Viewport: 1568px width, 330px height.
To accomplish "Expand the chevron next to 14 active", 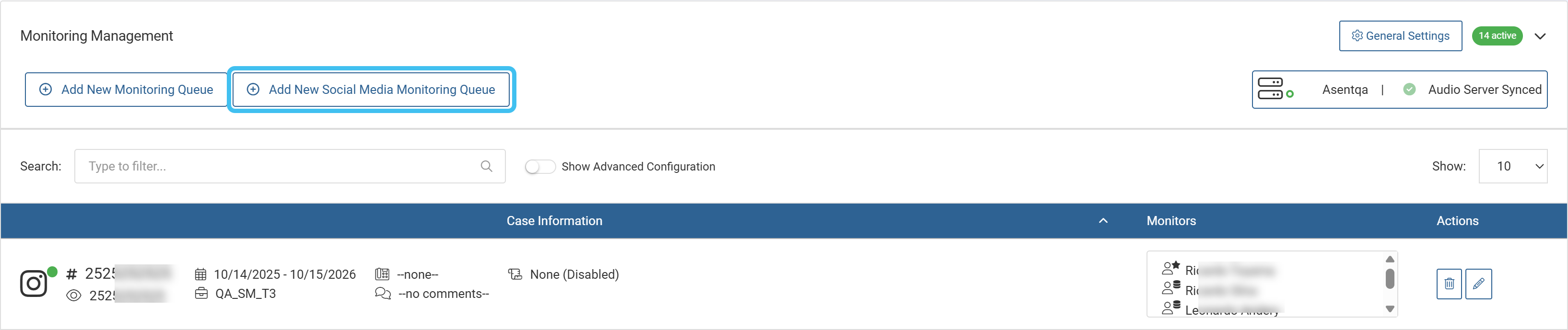I will tap(1540, 36).
